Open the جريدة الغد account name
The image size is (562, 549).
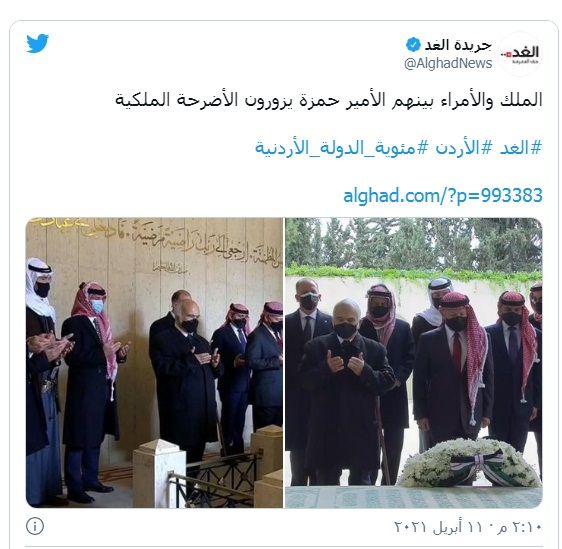click(458, 45)
